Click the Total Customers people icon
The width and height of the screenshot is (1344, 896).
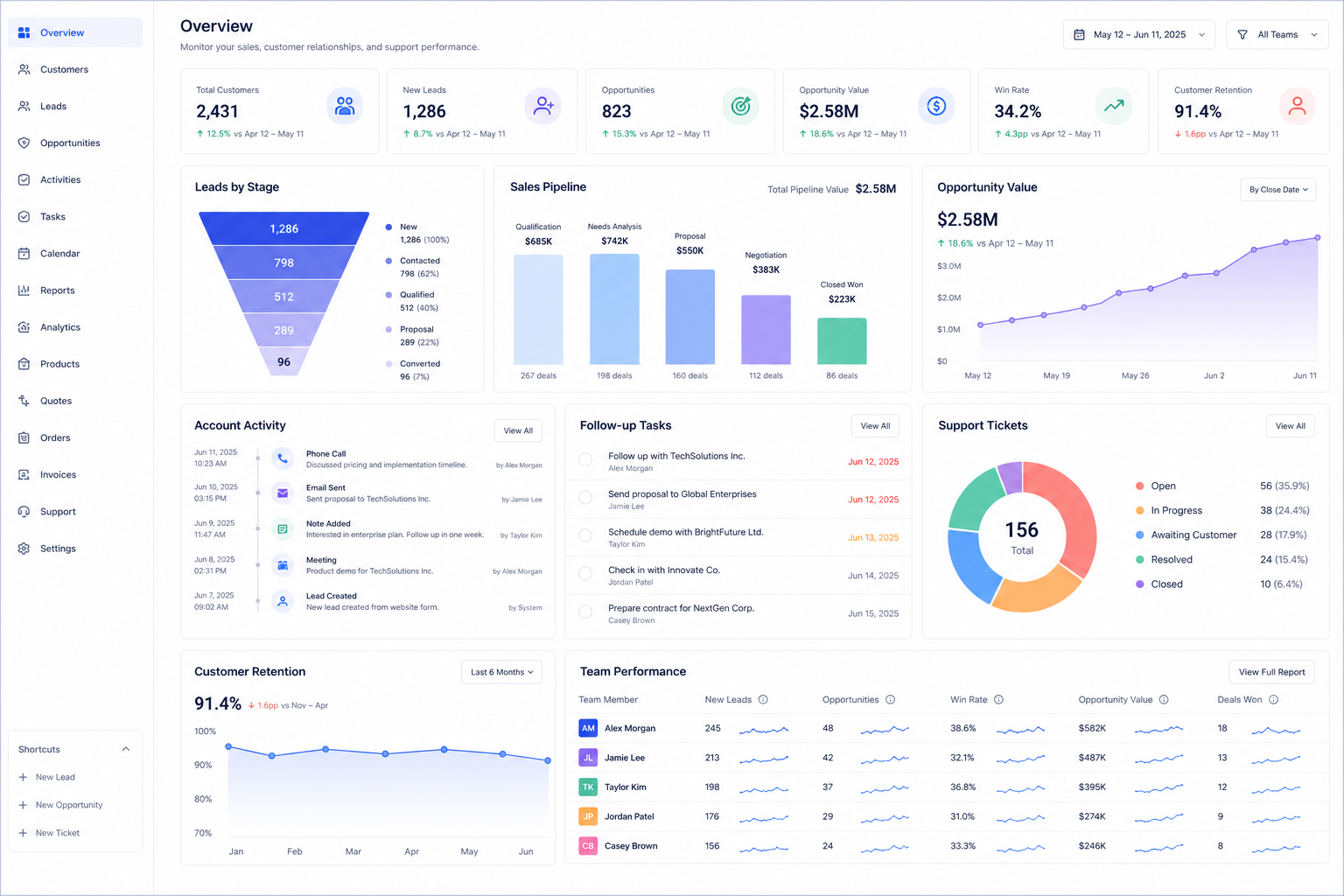coord(345,106)
